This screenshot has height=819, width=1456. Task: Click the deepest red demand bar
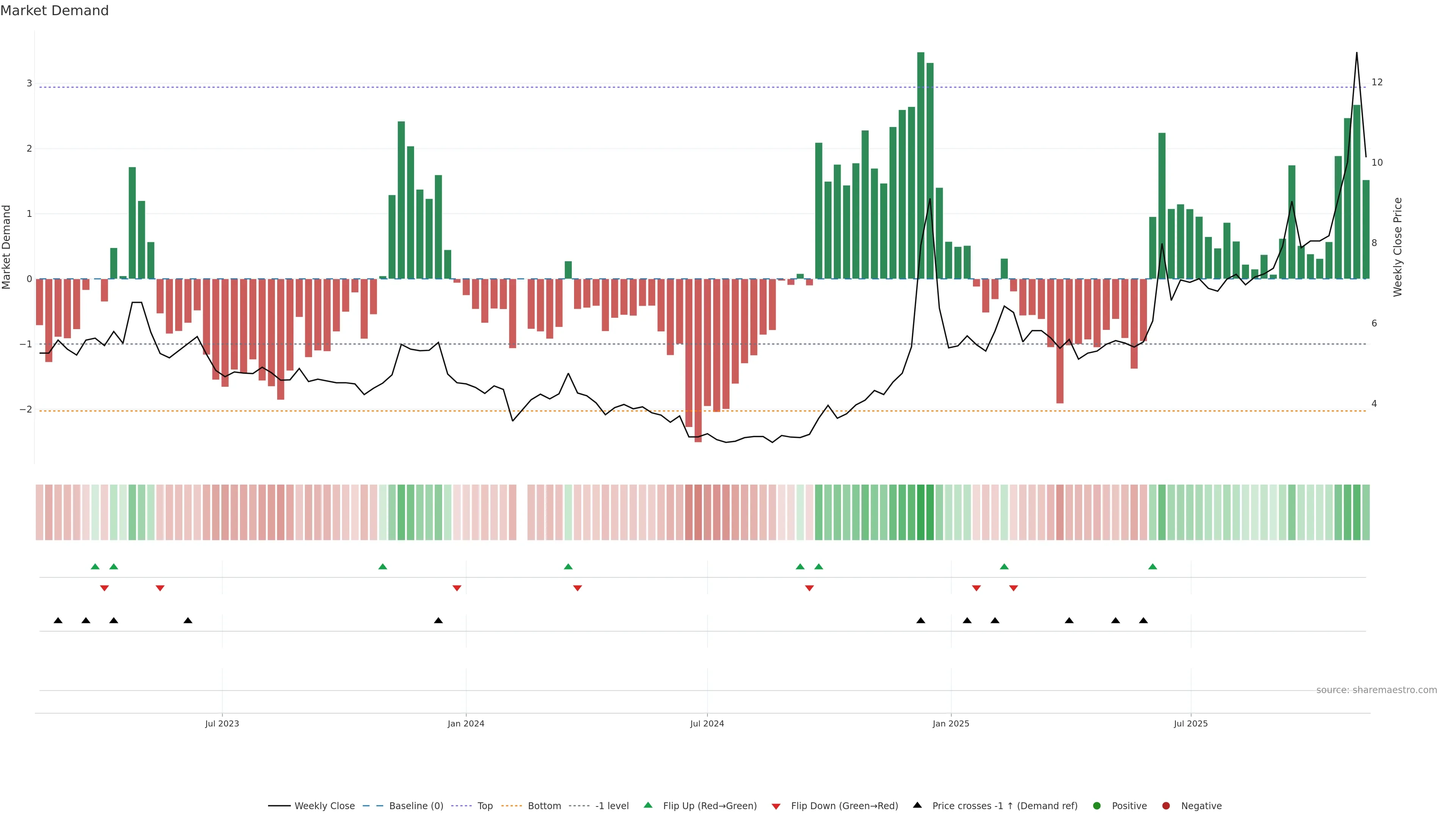point(698,362)
